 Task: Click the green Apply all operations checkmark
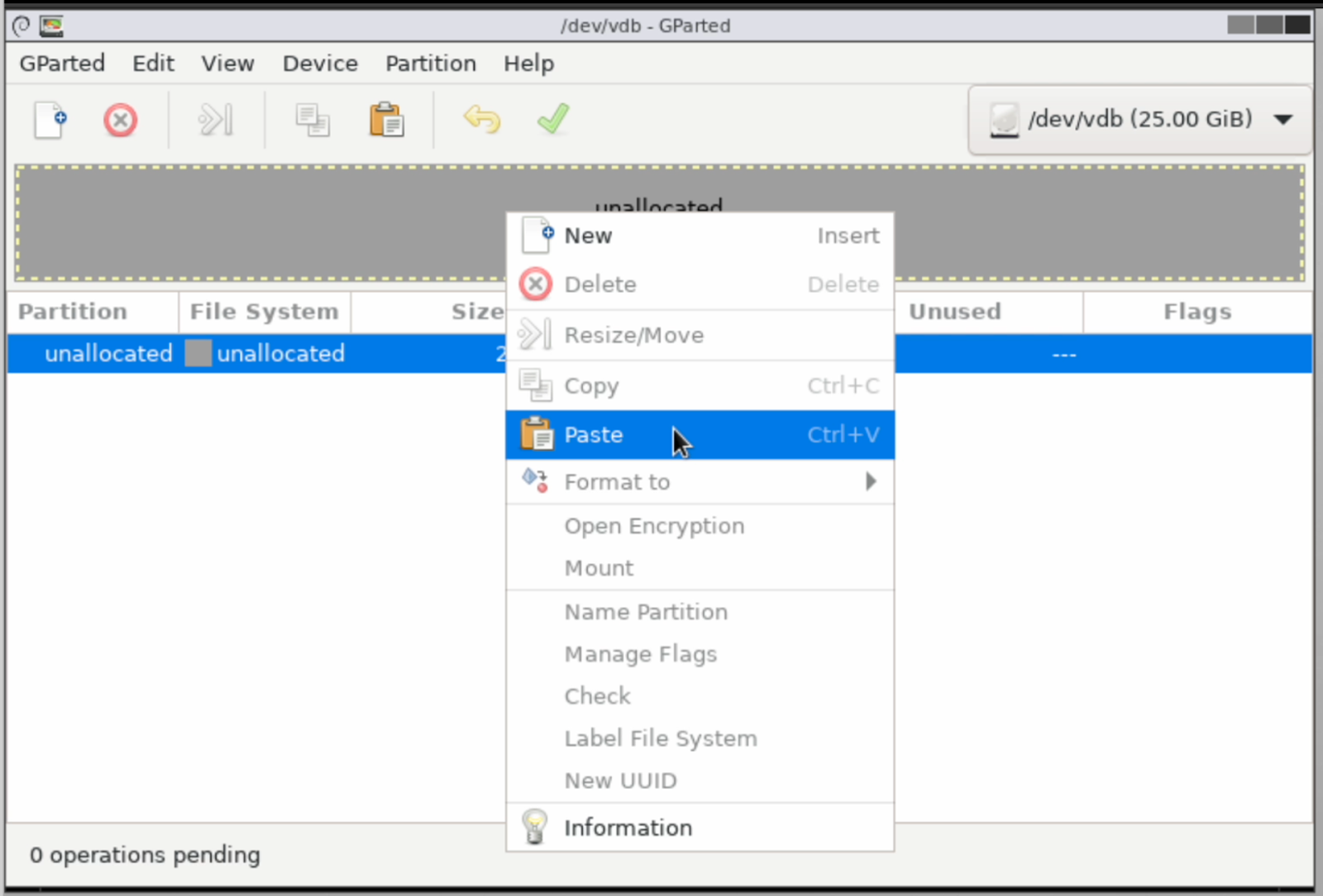click(553, 120)
